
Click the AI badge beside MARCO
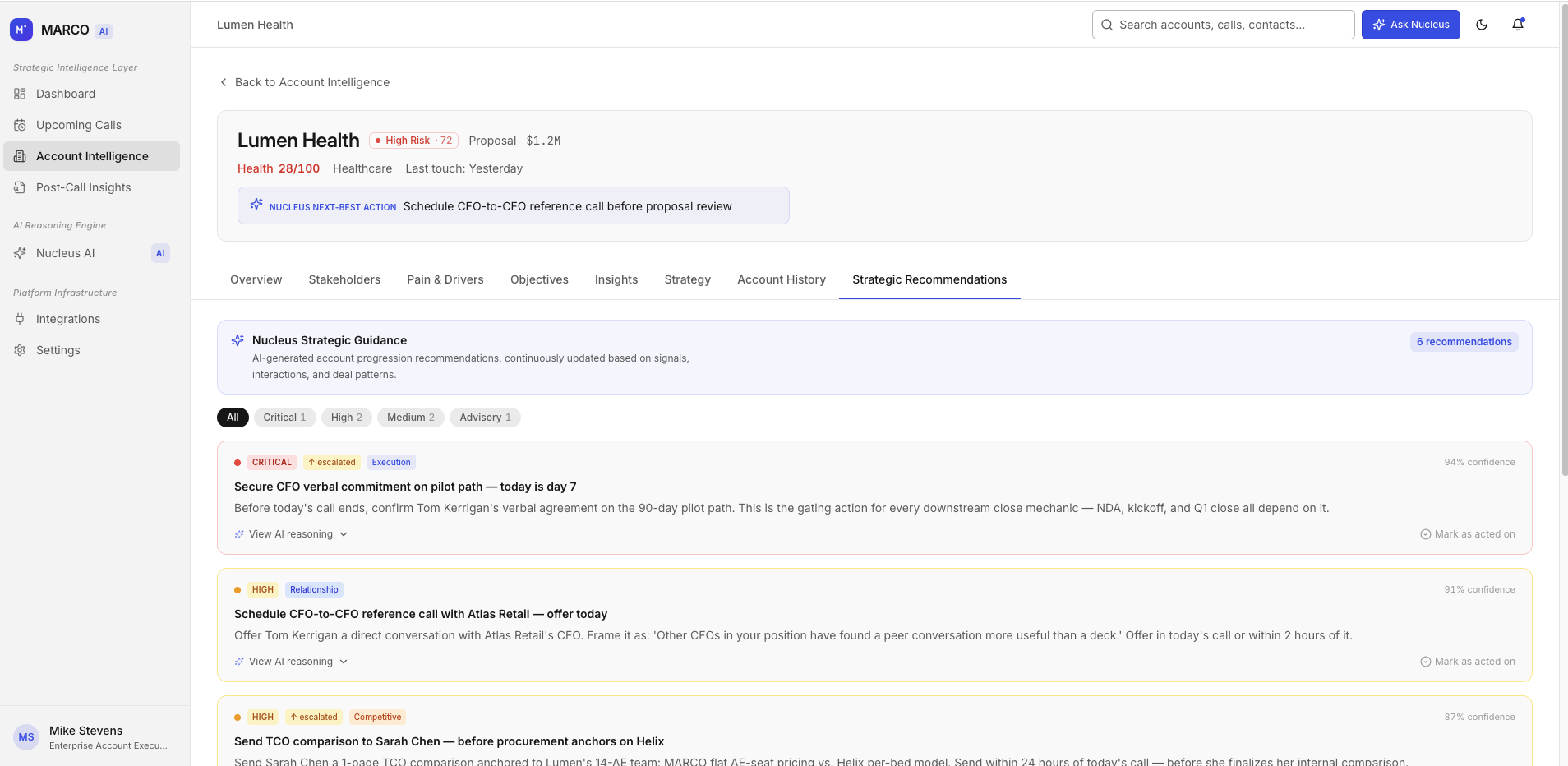coord(104,31)
